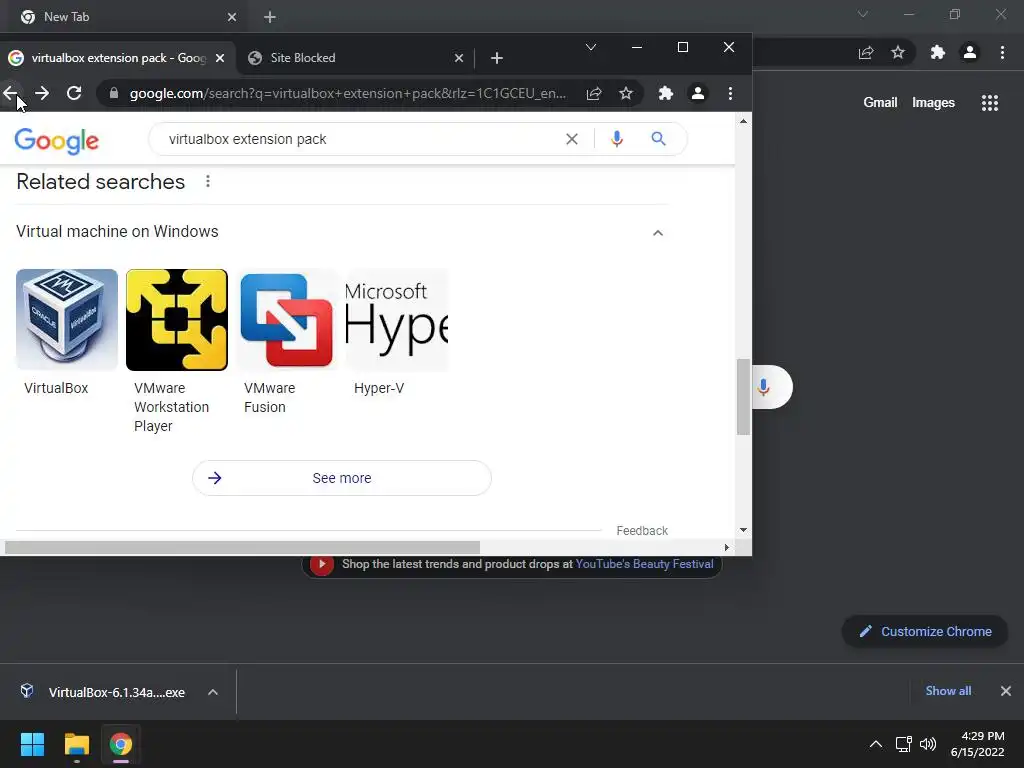Open Chrome menu dots in front window
The image size is (1024, 768).
click(730, 93)
